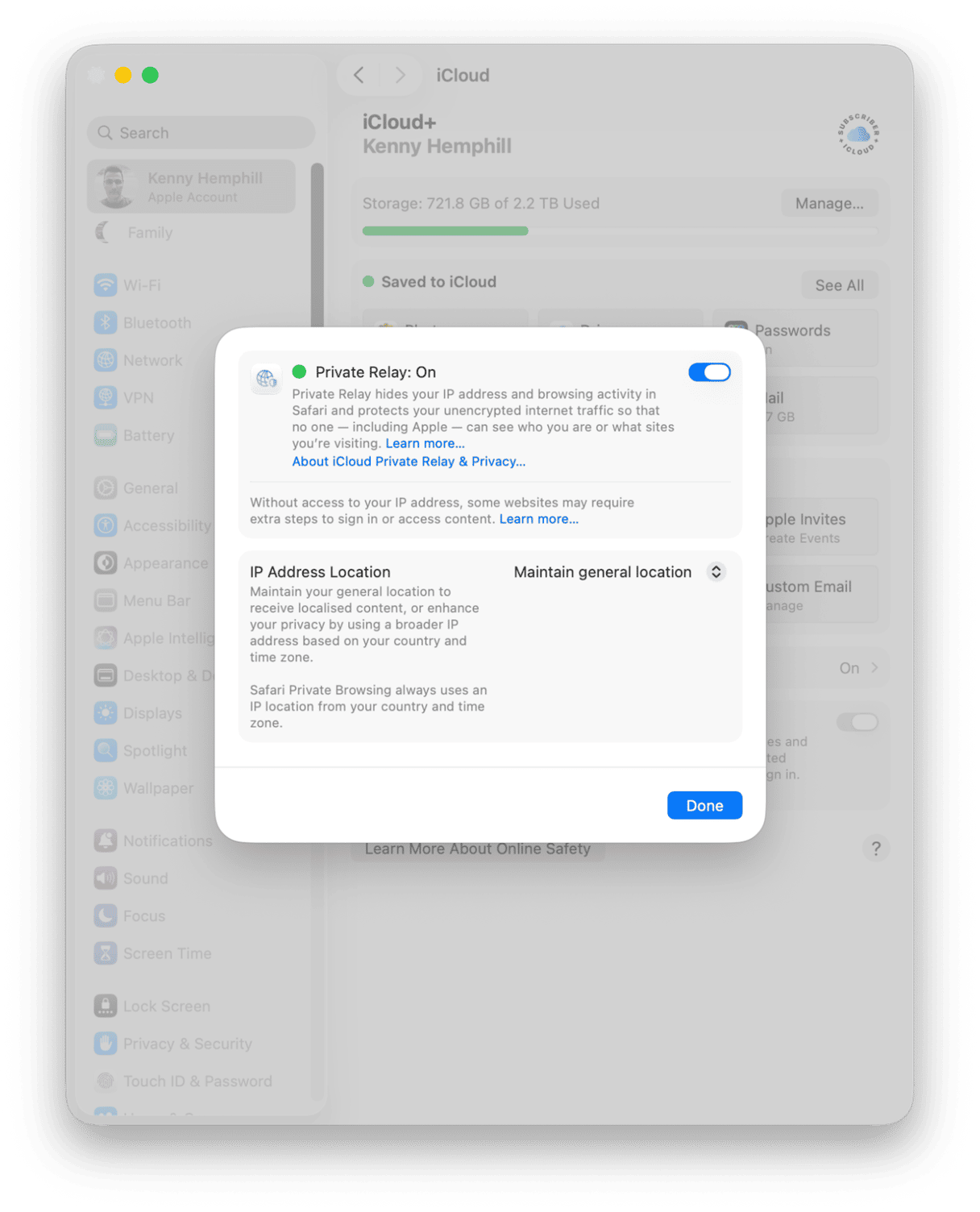The image size is (980, 1212).
Task: Select the Screen Time label in sidebar
Action: (168, 953)
